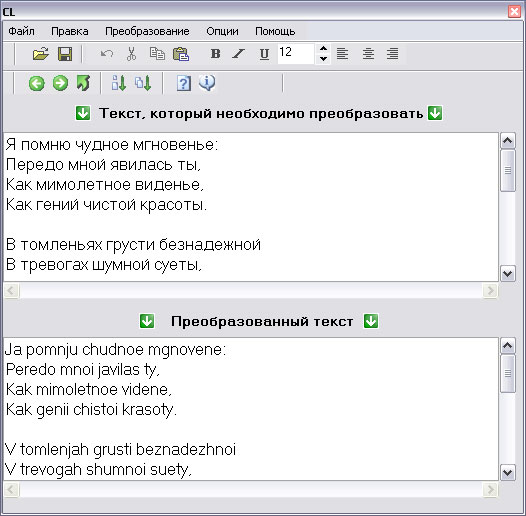Click the font size input field
The width and height of the screenshot is (526, 516).
pyautogui.click(x=296, y=54)
